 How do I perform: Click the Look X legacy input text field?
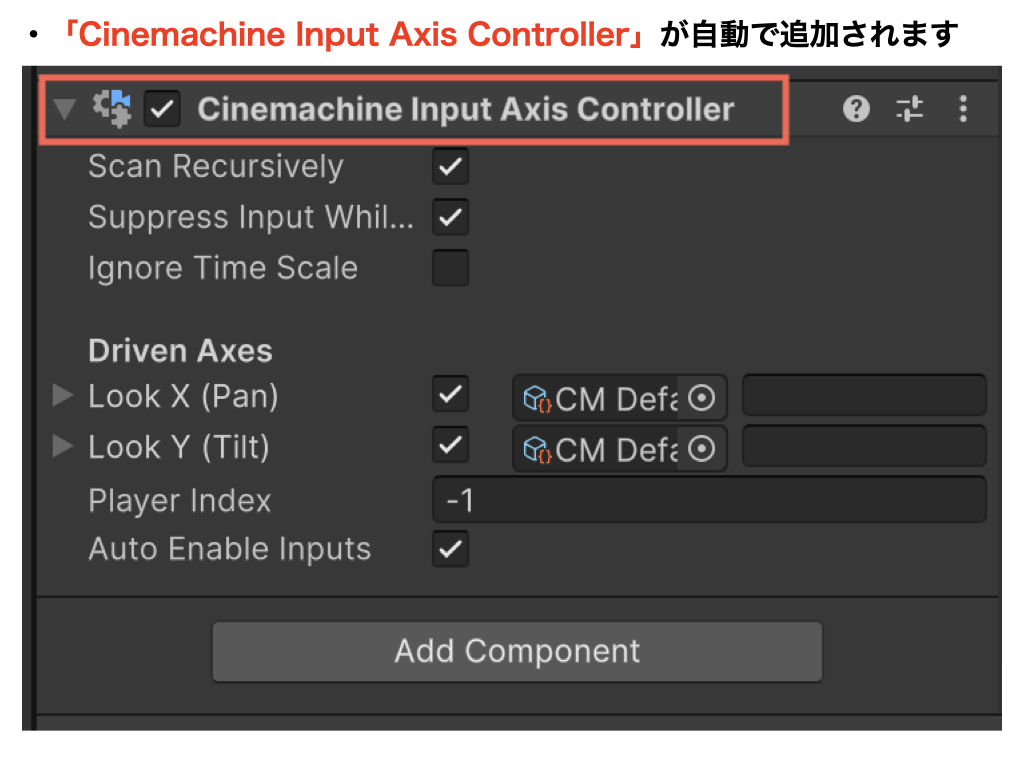click(x=863, y=396)
